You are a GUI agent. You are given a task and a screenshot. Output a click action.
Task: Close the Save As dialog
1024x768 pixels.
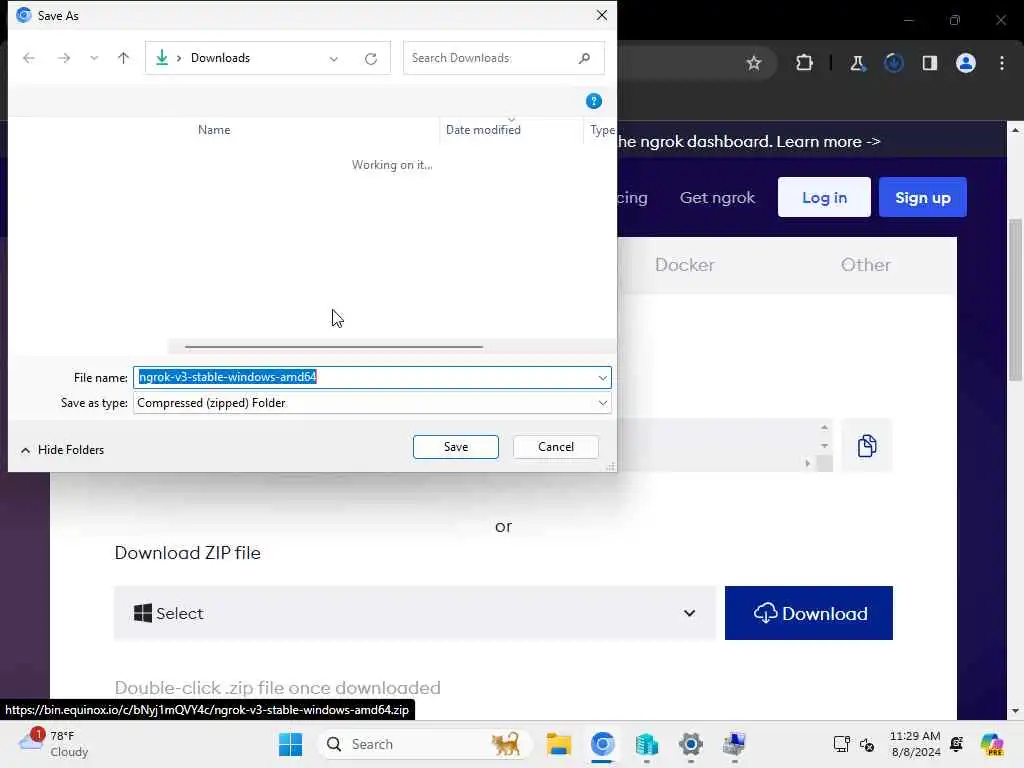[601, 15]
